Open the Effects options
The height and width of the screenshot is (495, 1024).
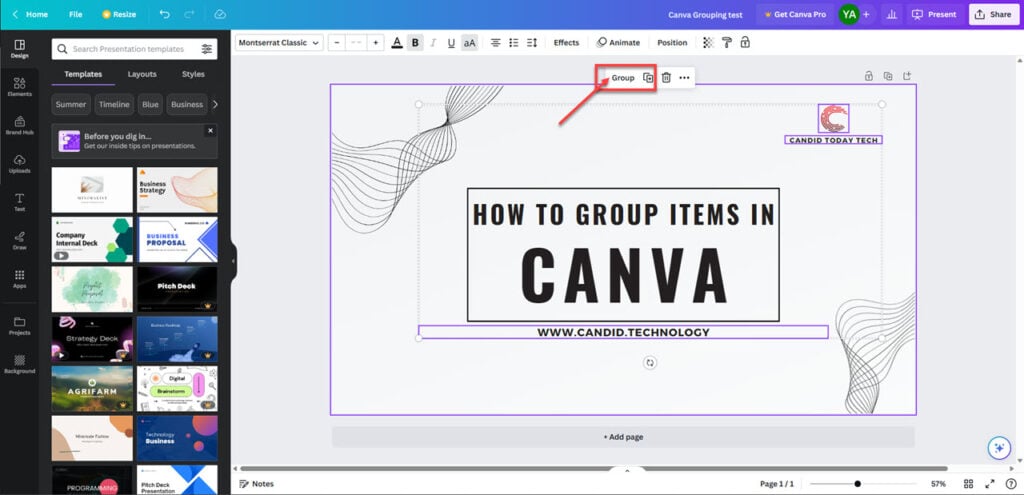[x=566, y=42]
